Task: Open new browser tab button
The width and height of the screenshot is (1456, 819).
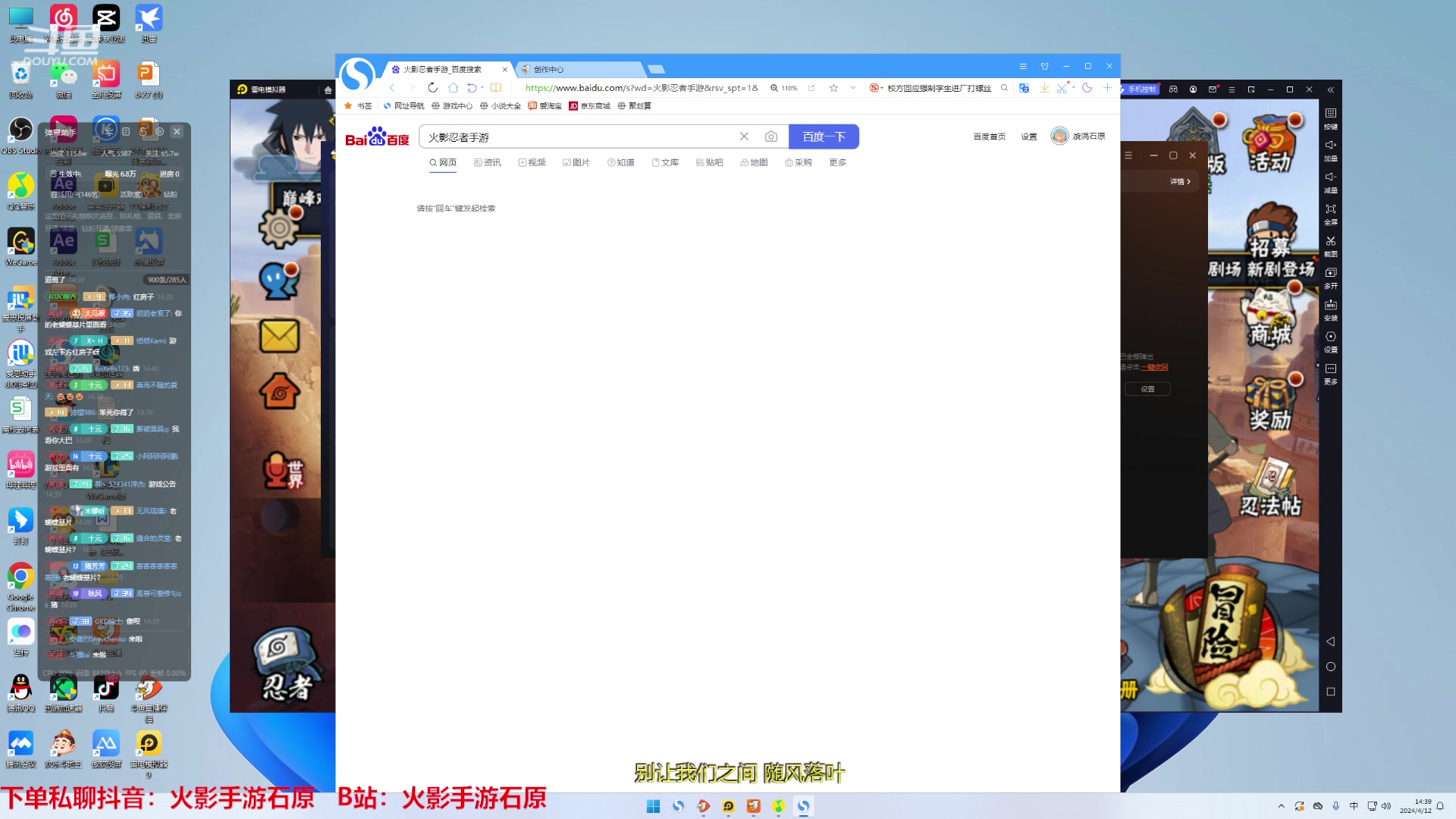Action: [657, 69]
